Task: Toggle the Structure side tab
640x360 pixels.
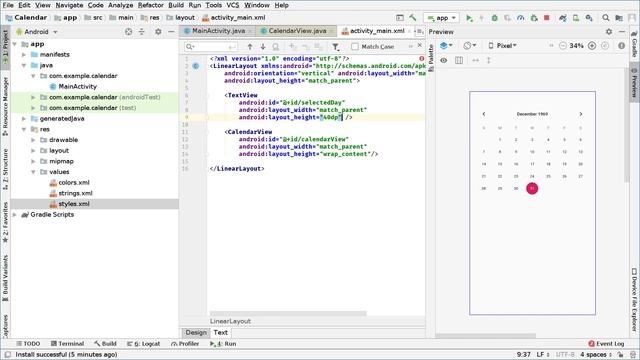Action: (x=5, y=169)
